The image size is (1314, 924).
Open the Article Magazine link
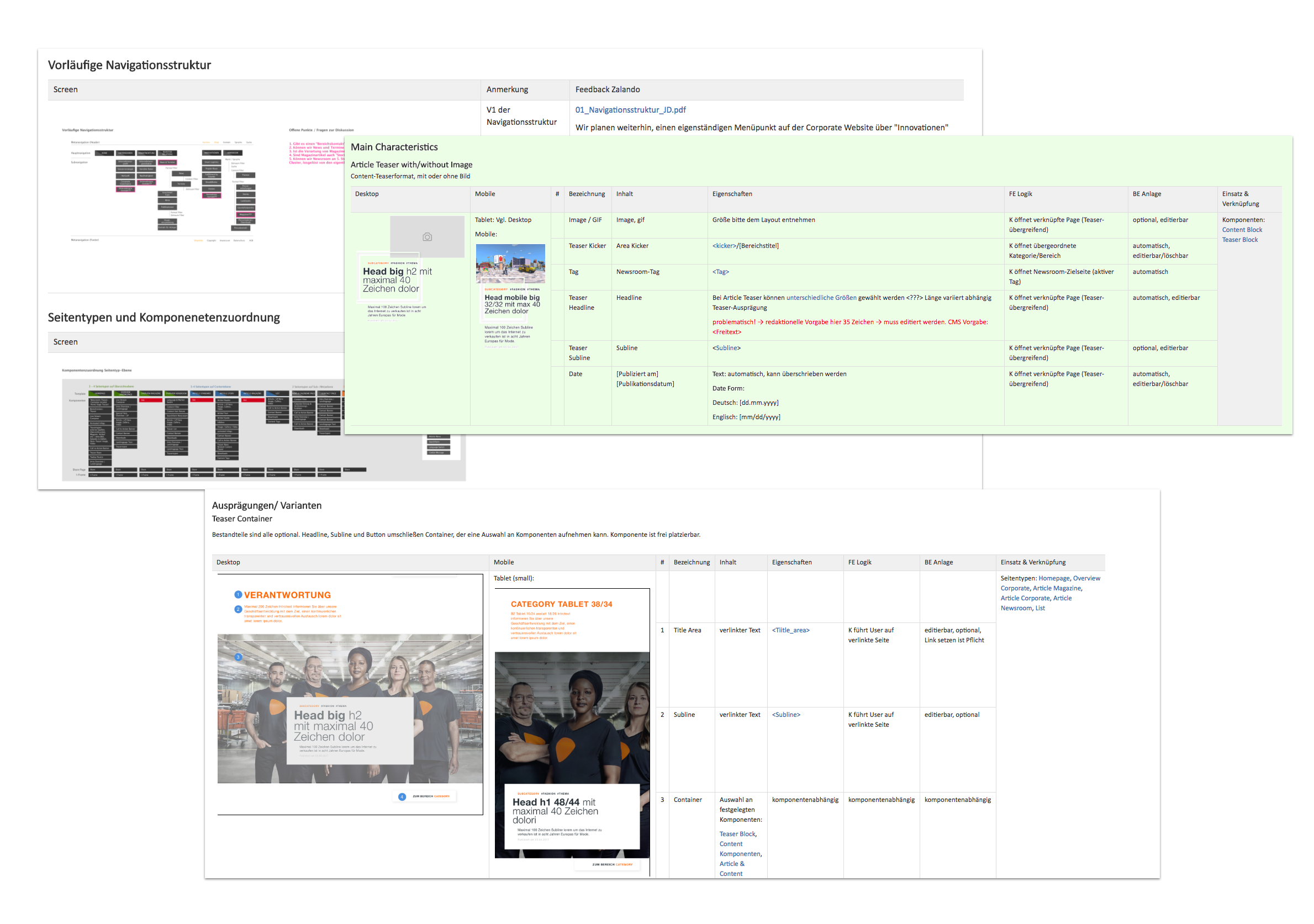coord(1057,588)
